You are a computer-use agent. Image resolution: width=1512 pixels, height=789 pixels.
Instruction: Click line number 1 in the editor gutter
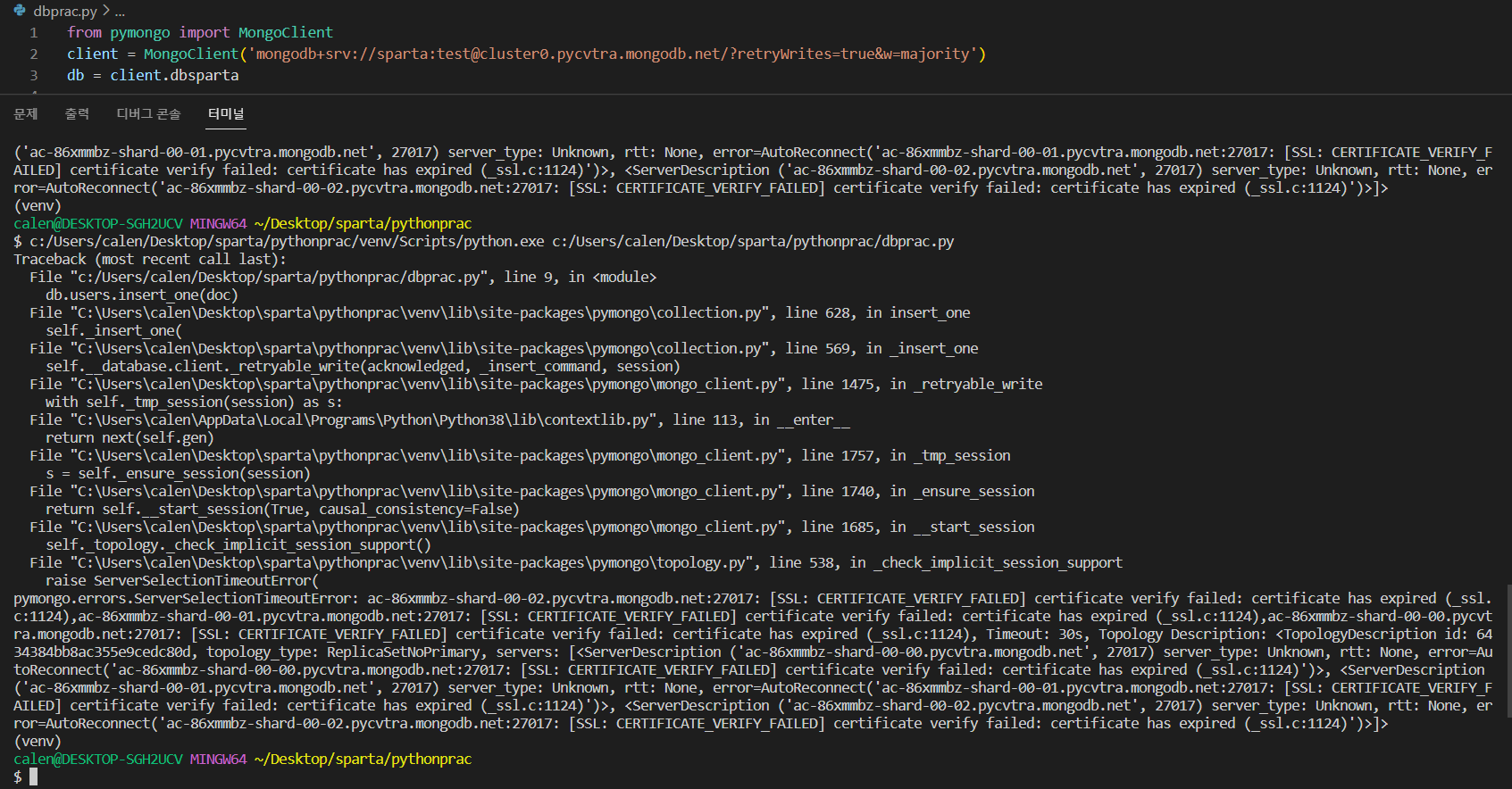click(x=34, y=33)
